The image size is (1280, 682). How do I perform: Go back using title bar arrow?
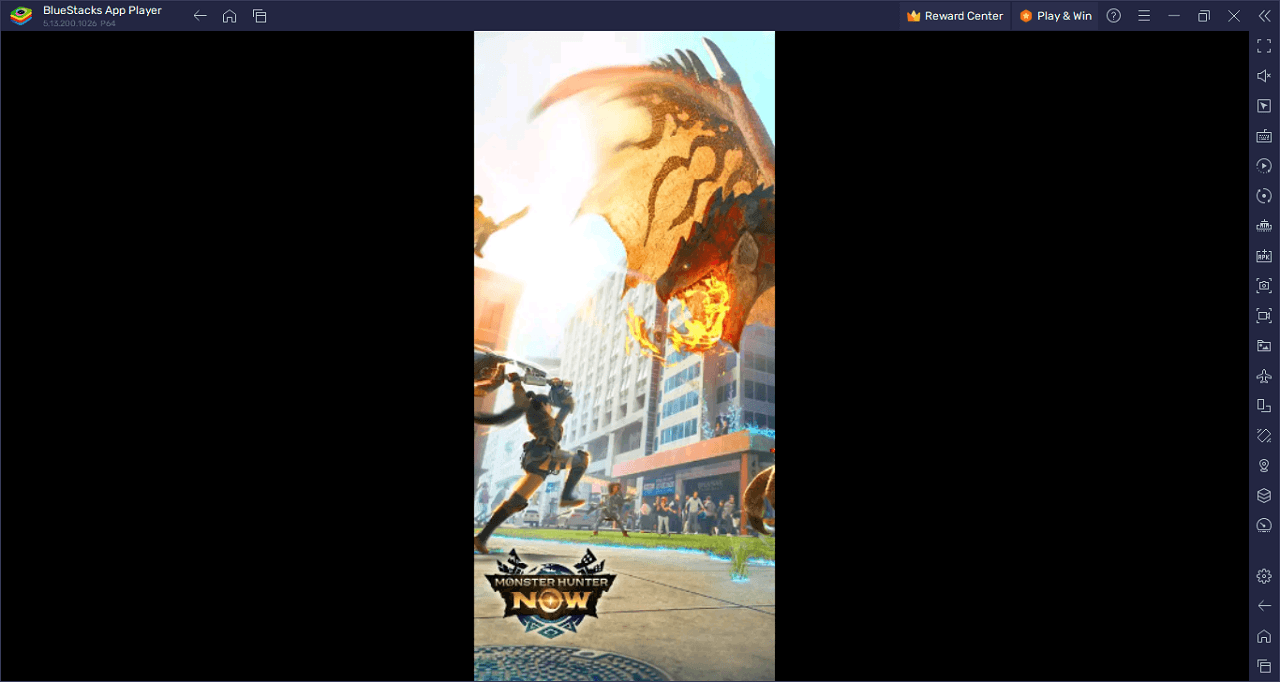(200, 16)
